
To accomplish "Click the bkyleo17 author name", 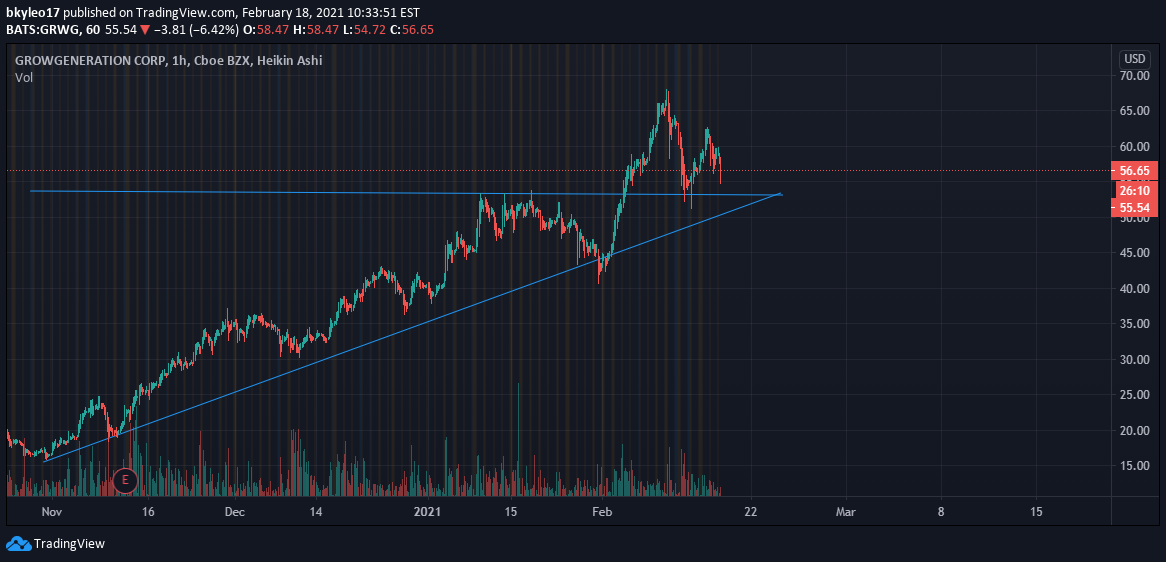I will [x=31, y=13].
